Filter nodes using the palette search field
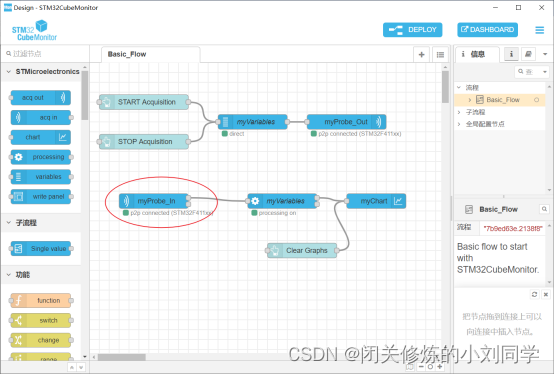 tap(45, 54)
